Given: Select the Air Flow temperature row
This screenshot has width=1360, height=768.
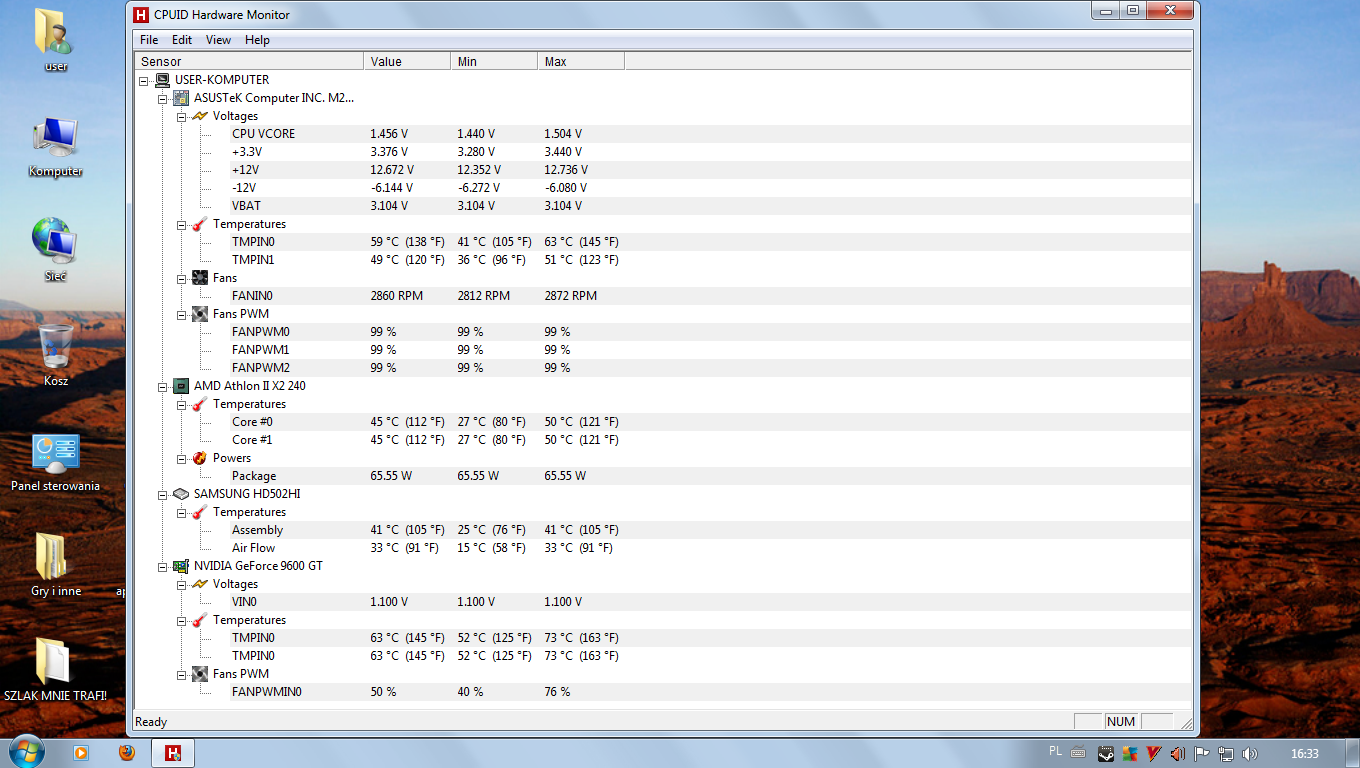Looking at the screenshot, I should click(710, 548).
